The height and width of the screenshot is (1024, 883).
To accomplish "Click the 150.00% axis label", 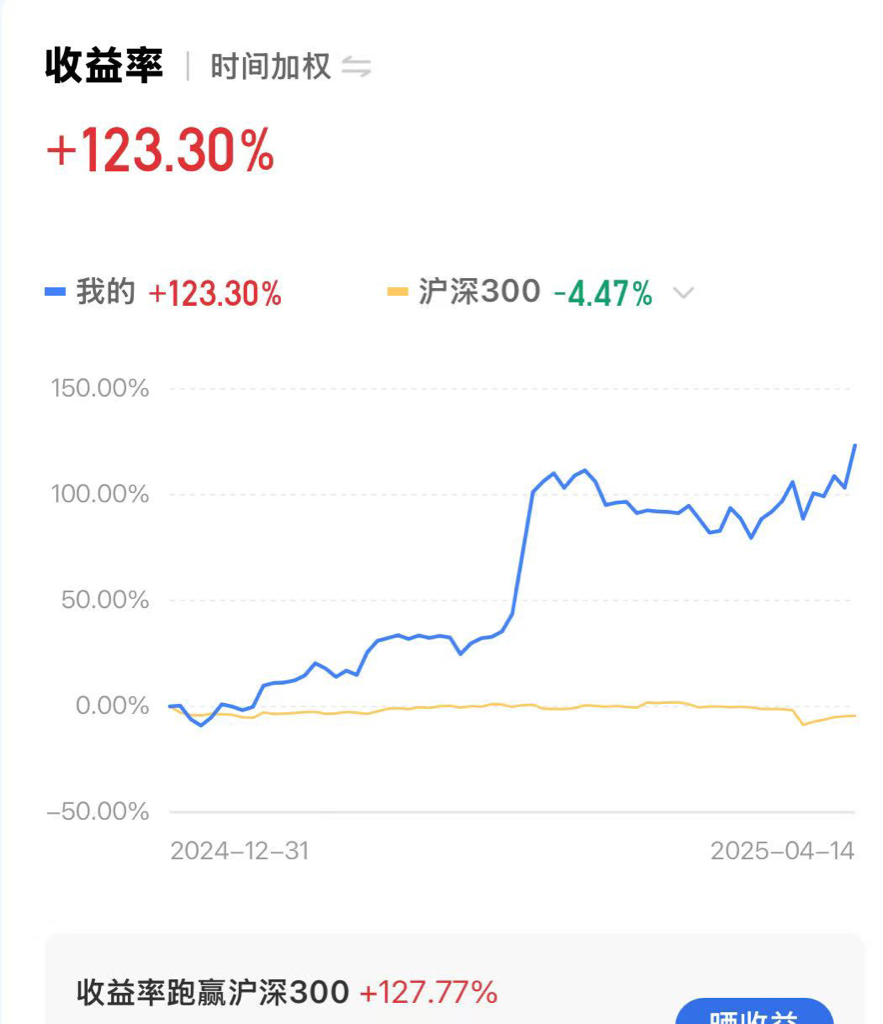I will click(100, 388).
